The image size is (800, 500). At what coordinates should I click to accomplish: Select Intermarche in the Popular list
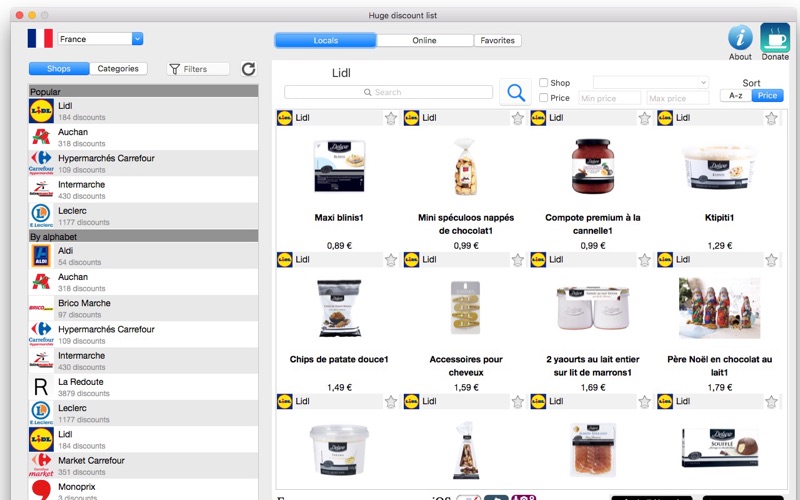point(143,190)
